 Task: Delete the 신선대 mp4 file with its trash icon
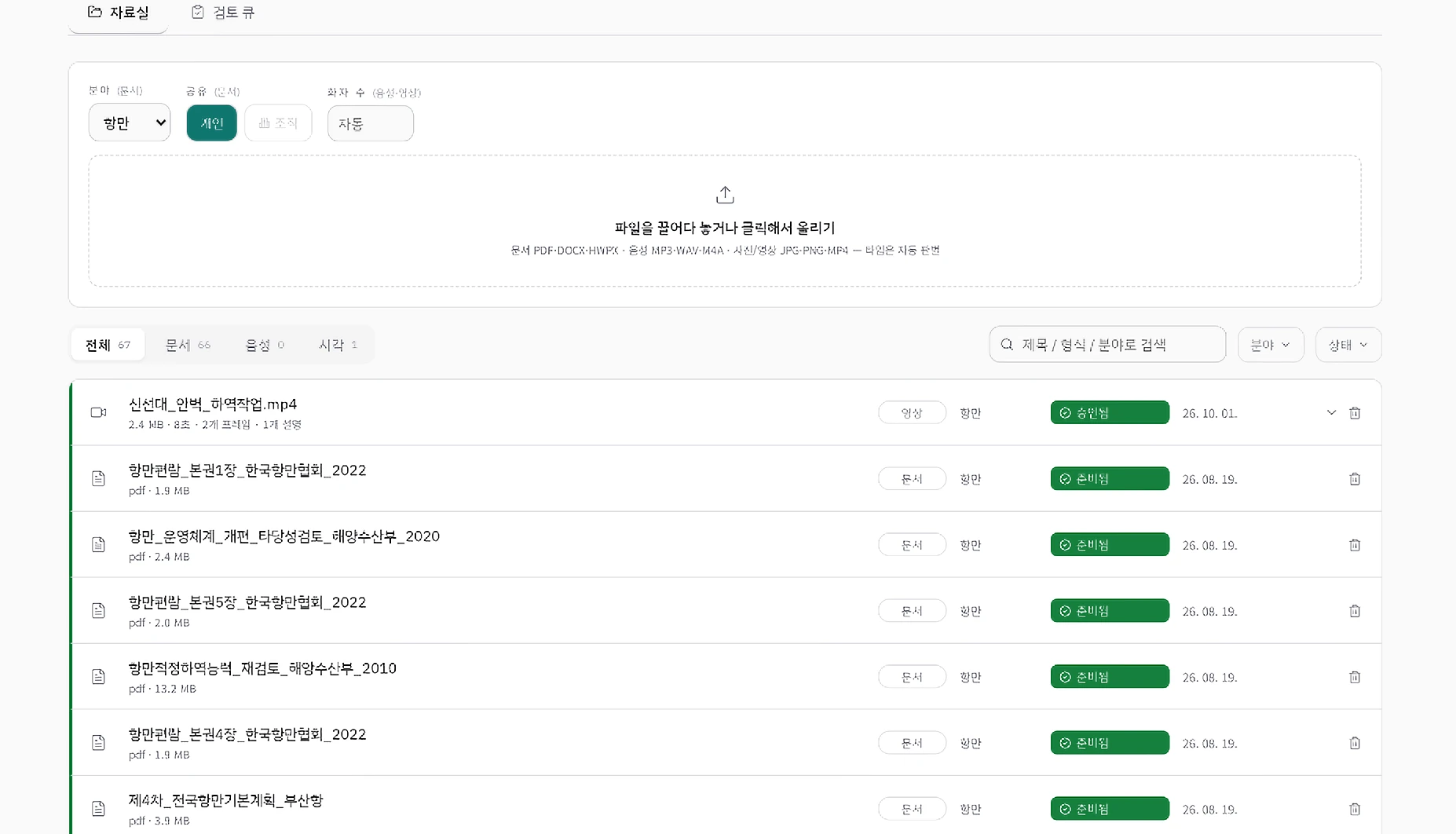1355,413
